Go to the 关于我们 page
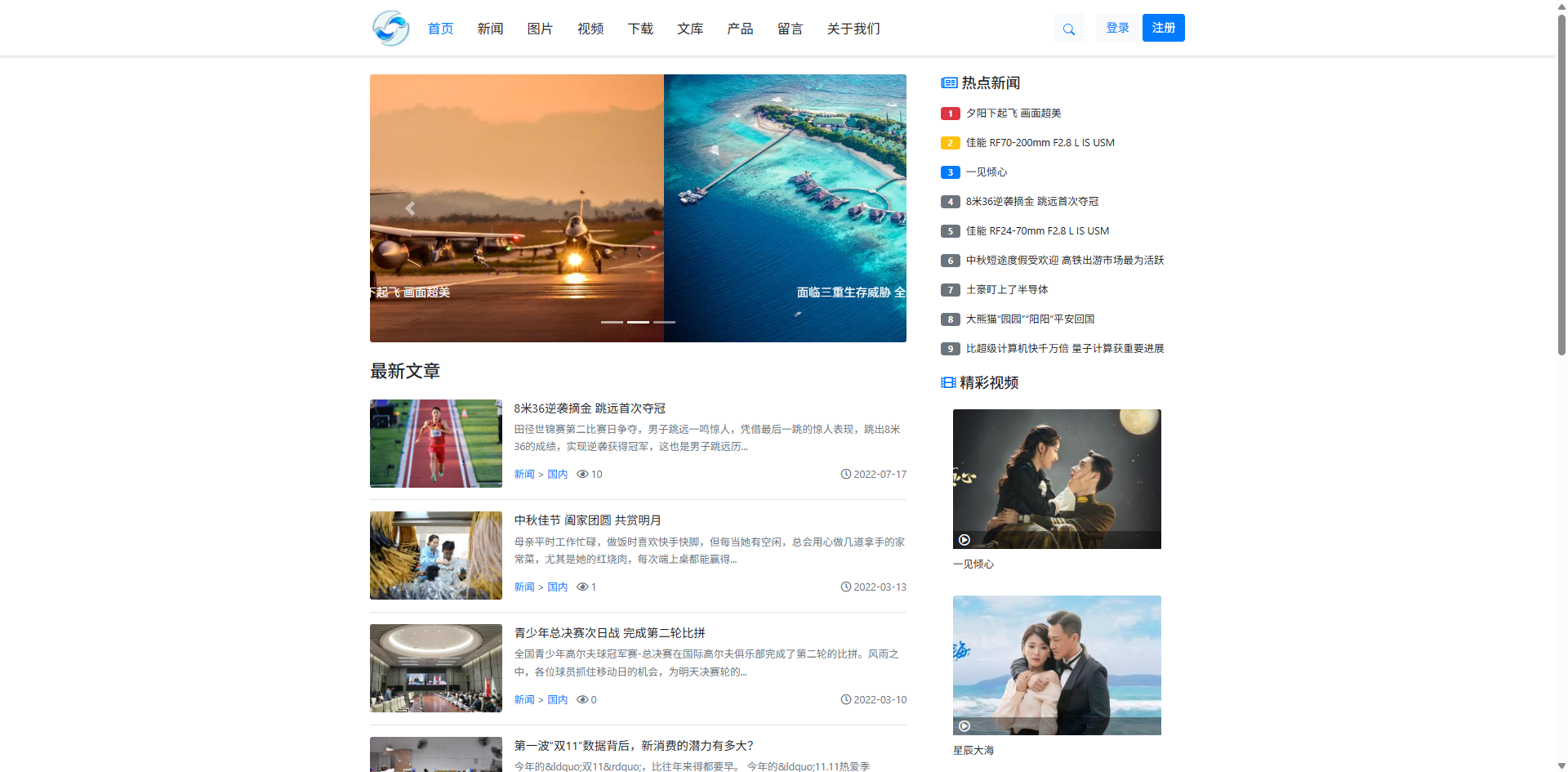The width and height of the screenshot is (1568, 772). [x=853, y=29]
